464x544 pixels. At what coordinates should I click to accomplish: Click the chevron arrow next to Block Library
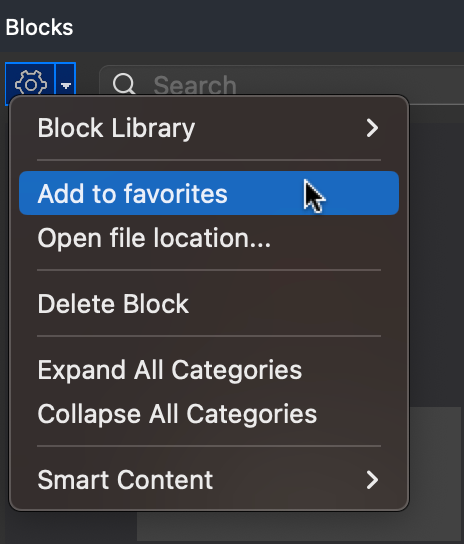(372, 128)
